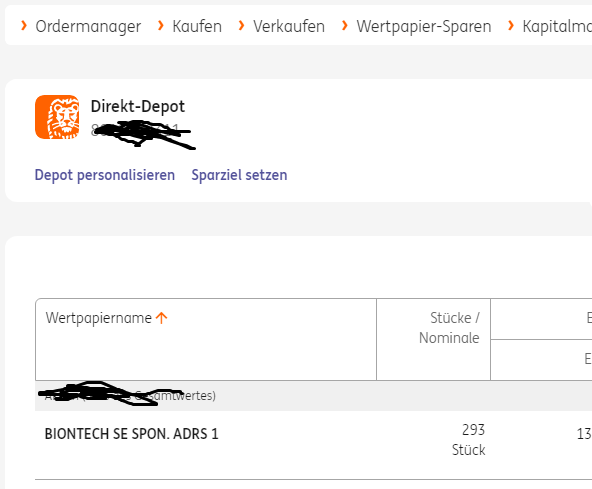Screen dimensions: 592x489
Task: Open the BIONTECH SE SPON. ADRS 1 position
Action: 131,434
